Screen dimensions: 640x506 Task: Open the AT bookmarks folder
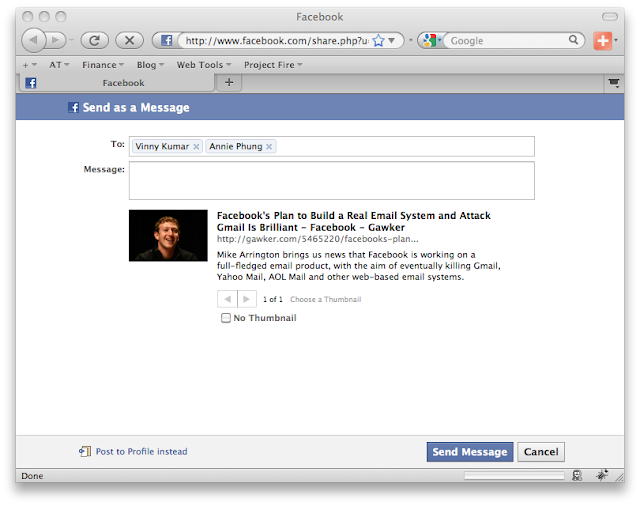pos(59,65)
